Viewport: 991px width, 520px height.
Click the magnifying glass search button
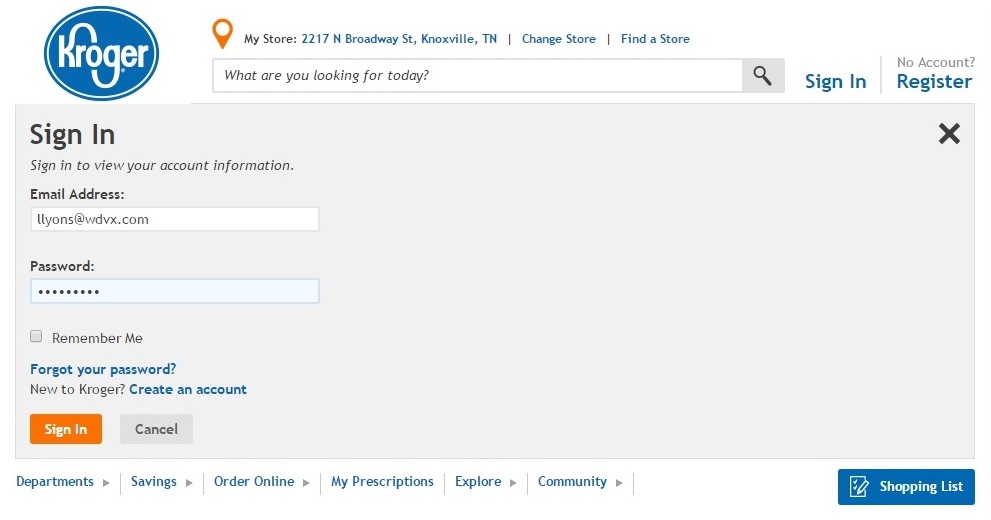(x=762, y=76)
